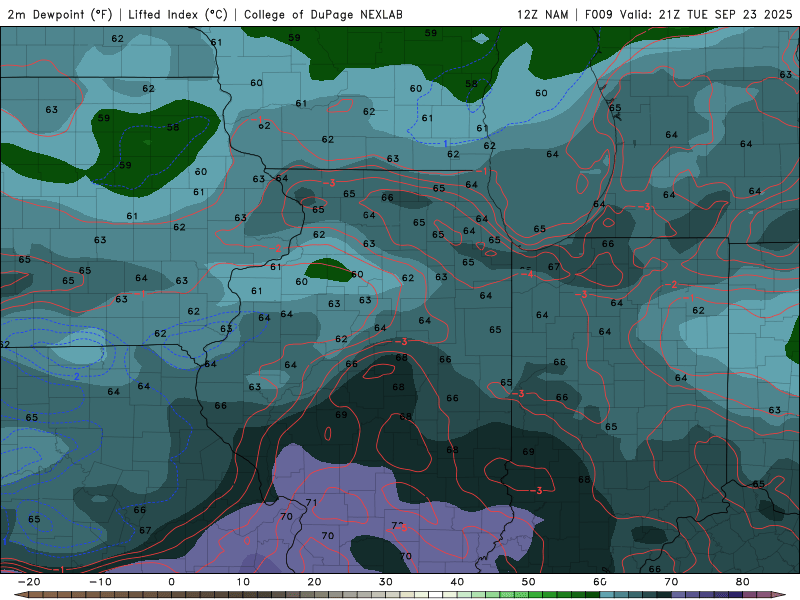Click the 72 dewpoint value in the purple area
Viewport: 800px width, 600px height.
pos(398,525)
